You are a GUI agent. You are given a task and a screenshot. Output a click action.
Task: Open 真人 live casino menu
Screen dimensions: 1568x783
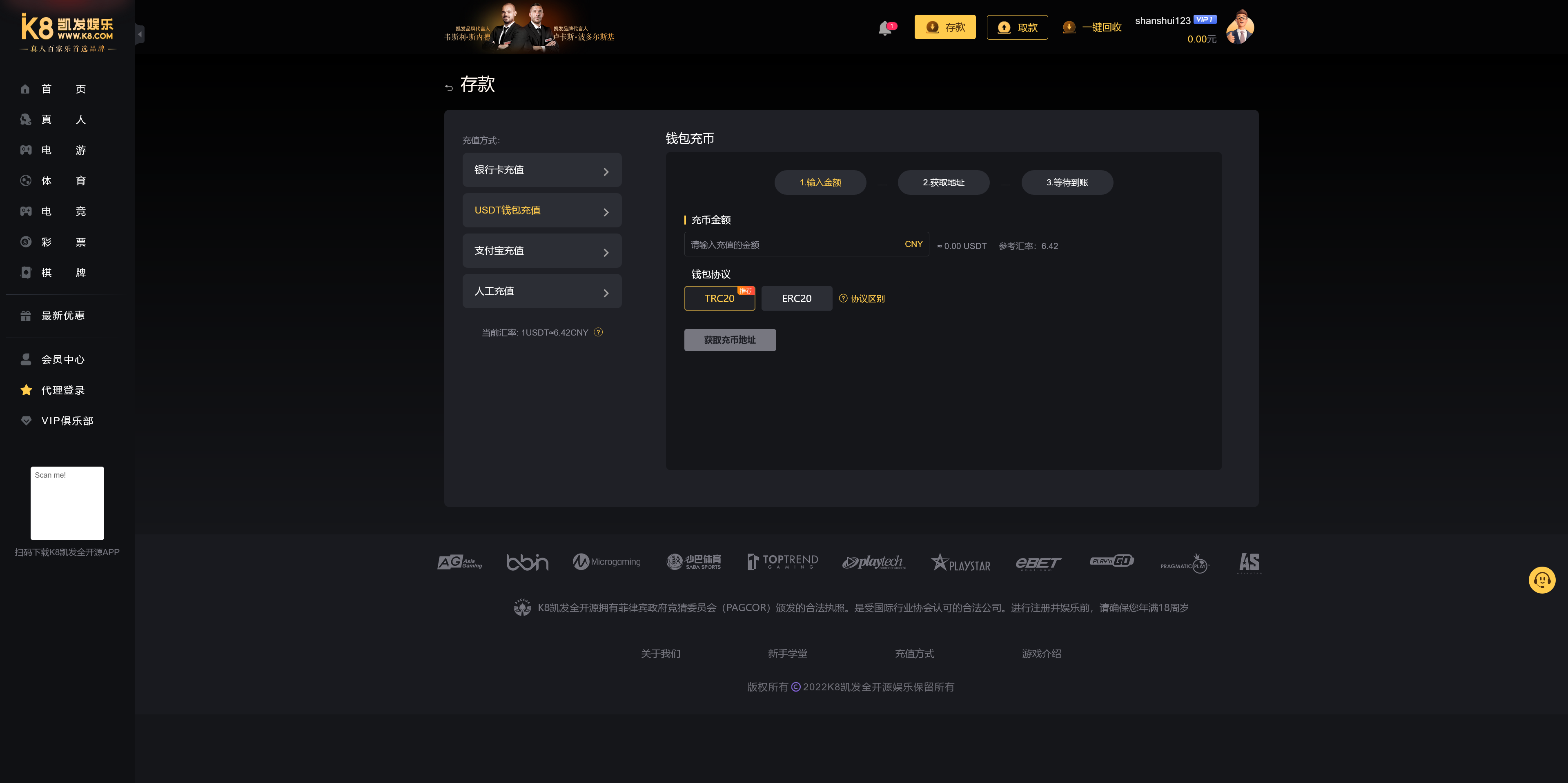(63, 119)
